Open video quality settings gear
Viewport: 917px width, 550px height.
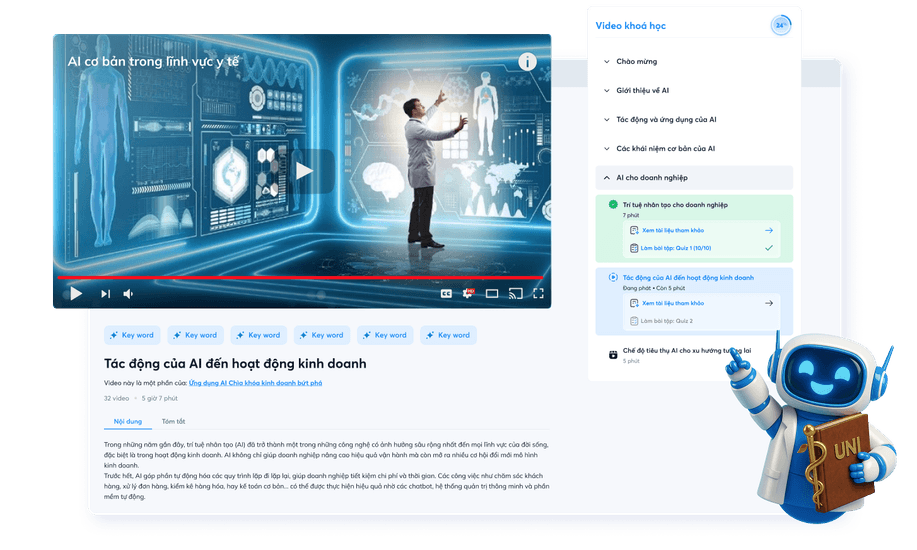tap(468, 294)
